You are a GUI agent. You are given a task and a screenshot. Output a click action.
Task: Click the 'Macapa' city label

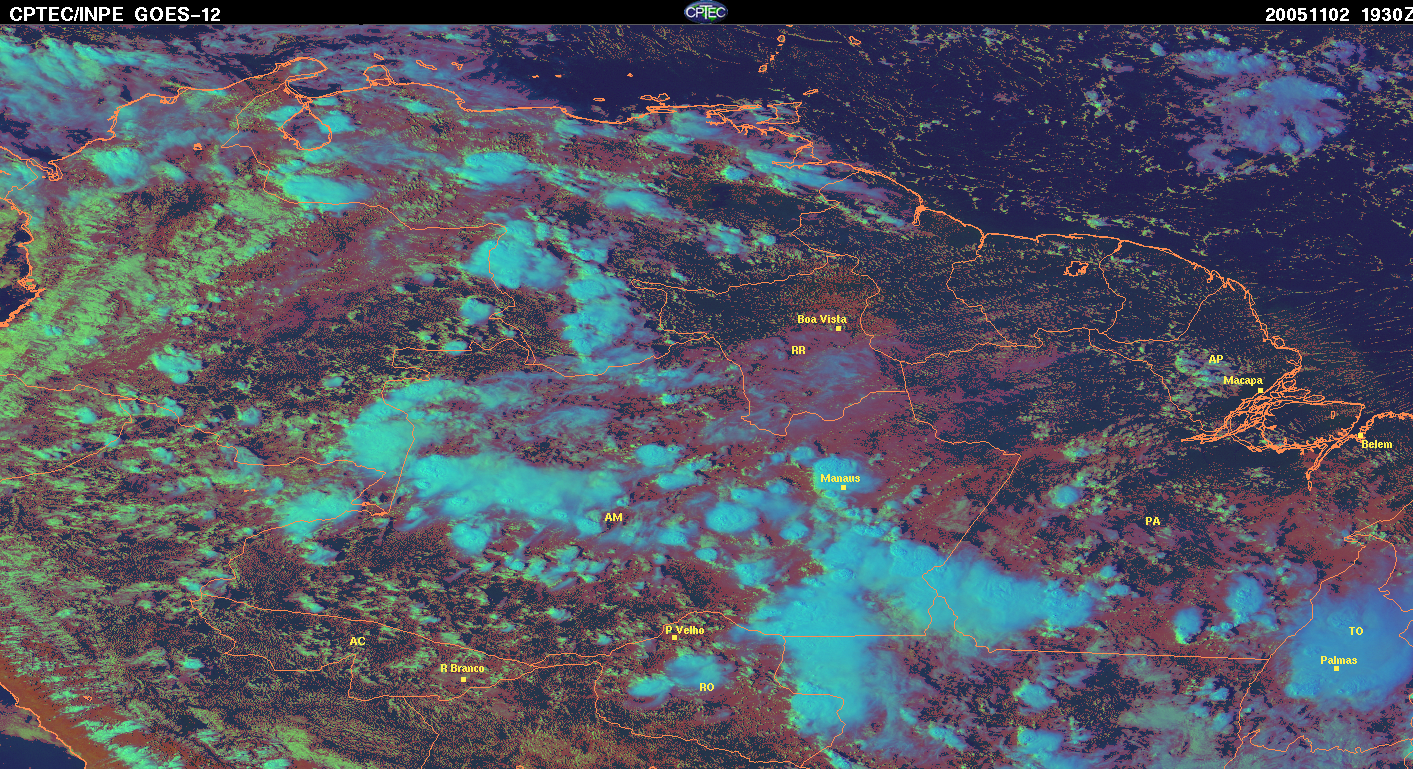1243,381
